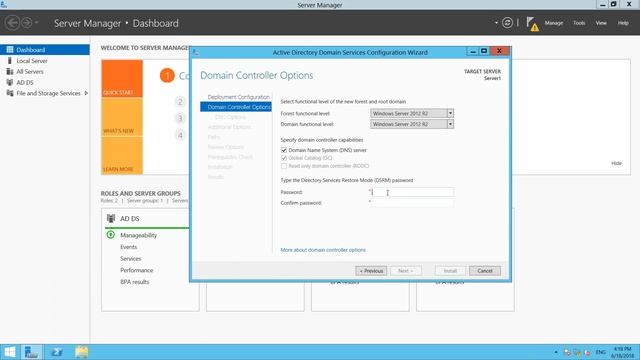Screen dimensions: 640x360
Task: Open Services in AD DS tile
Action: (131, 259)
